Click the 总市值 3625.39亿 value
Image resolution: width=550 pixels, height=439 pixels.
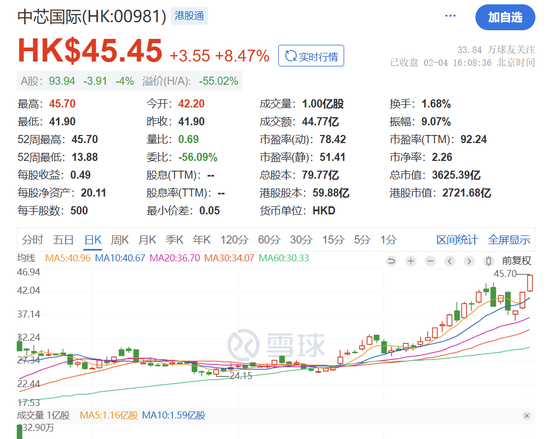point(456,175)
